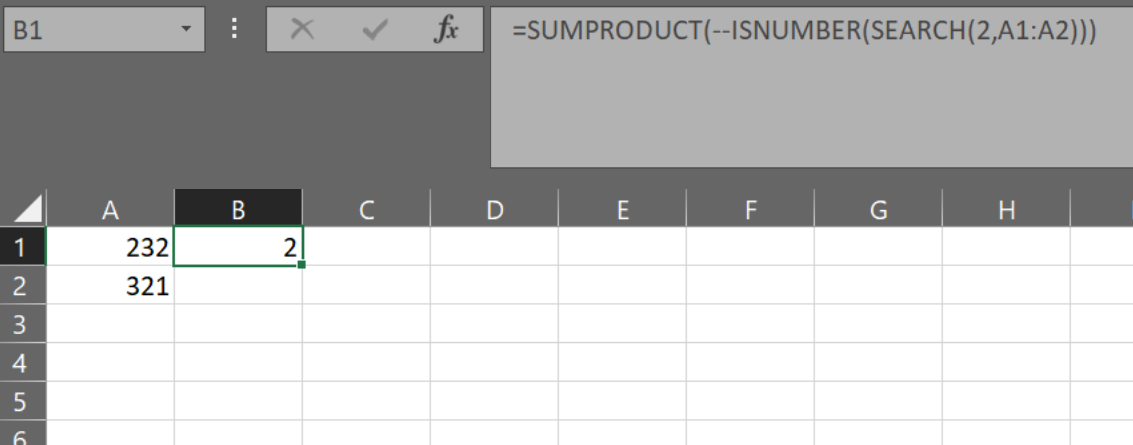Click the Select All corner triangle

click(29, 210)
